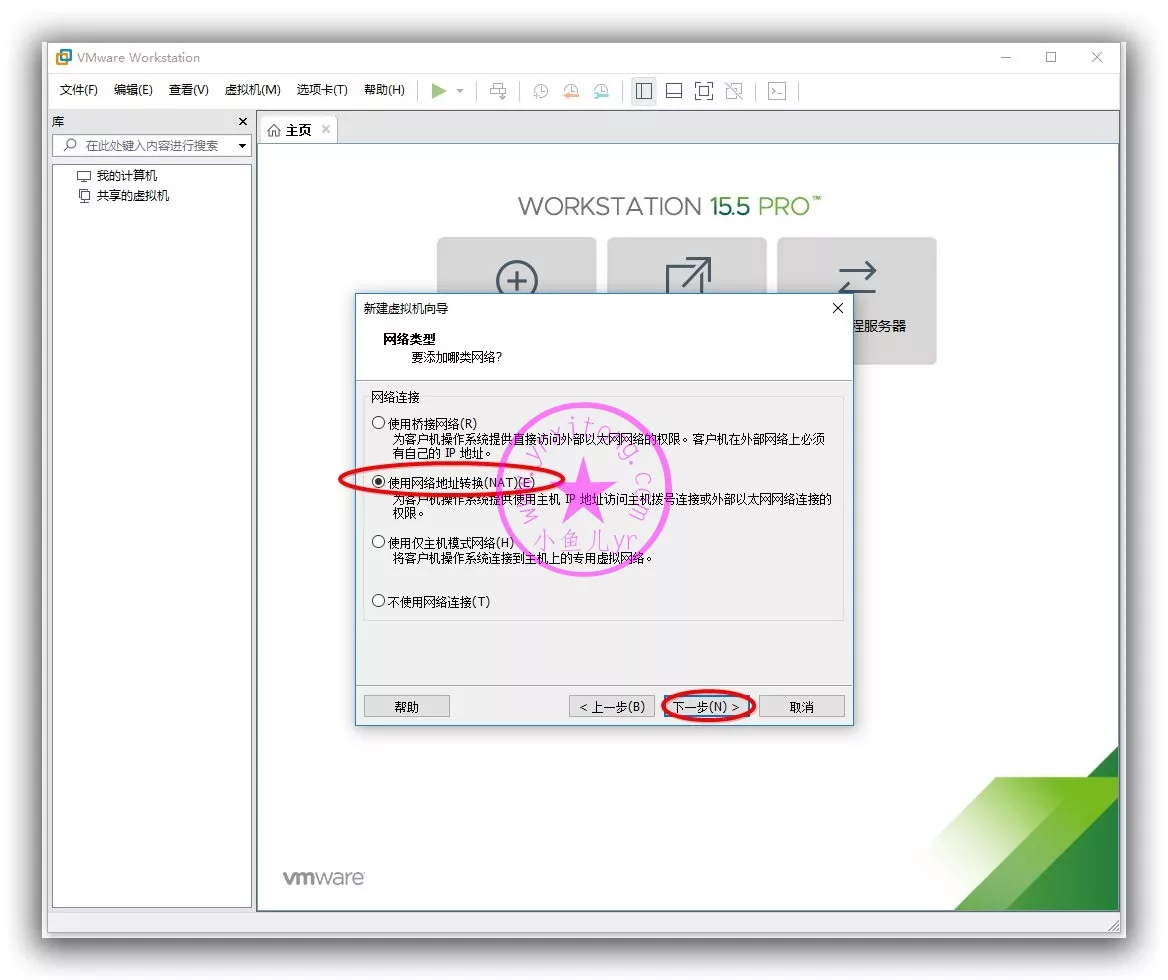Click the 下一步(N) next button
The image size is (1168, 980).
point(706,707)
